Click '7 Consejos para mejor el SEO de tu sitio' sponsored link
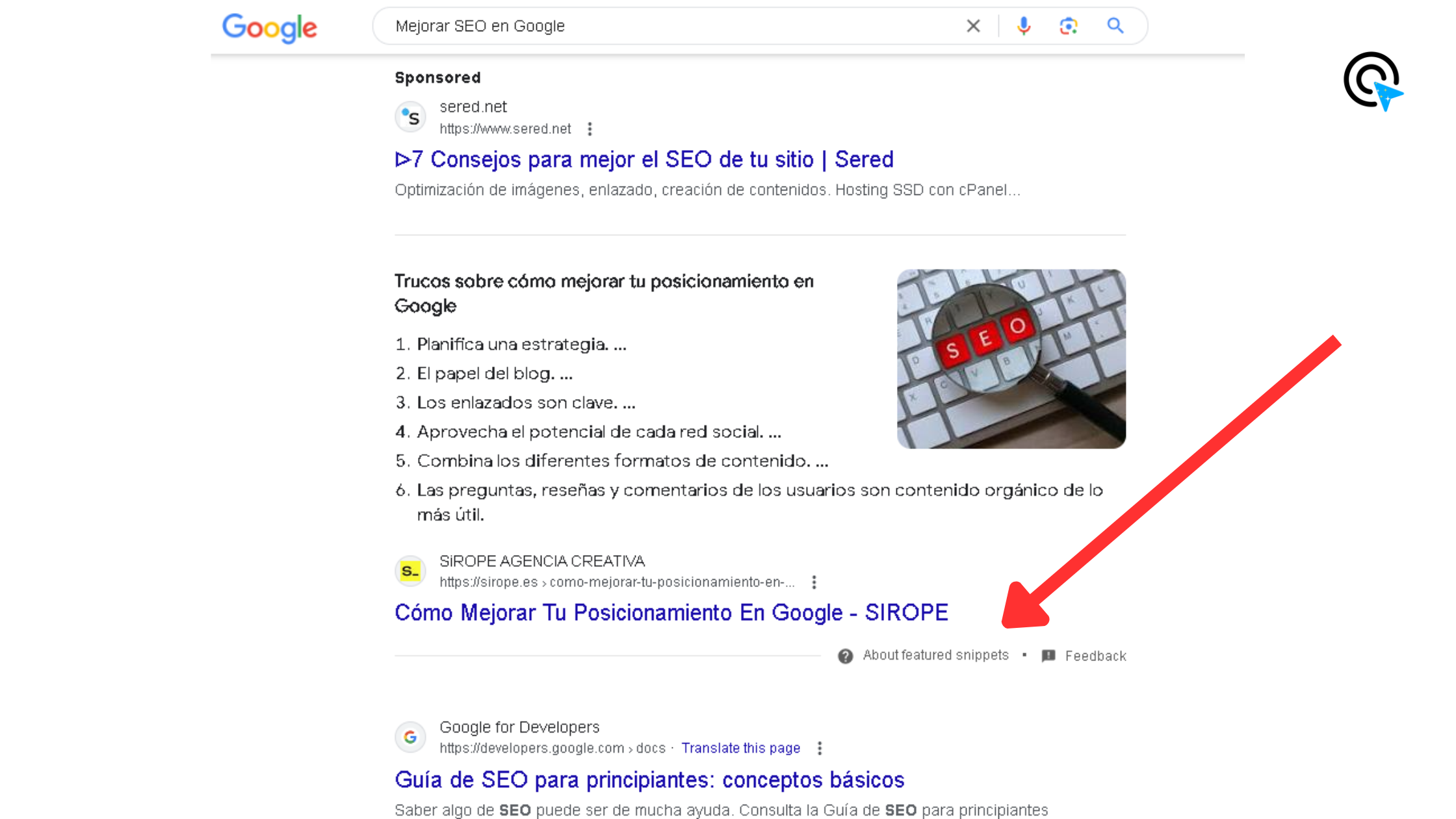1456x819 pixels. [x=644, y=159]
